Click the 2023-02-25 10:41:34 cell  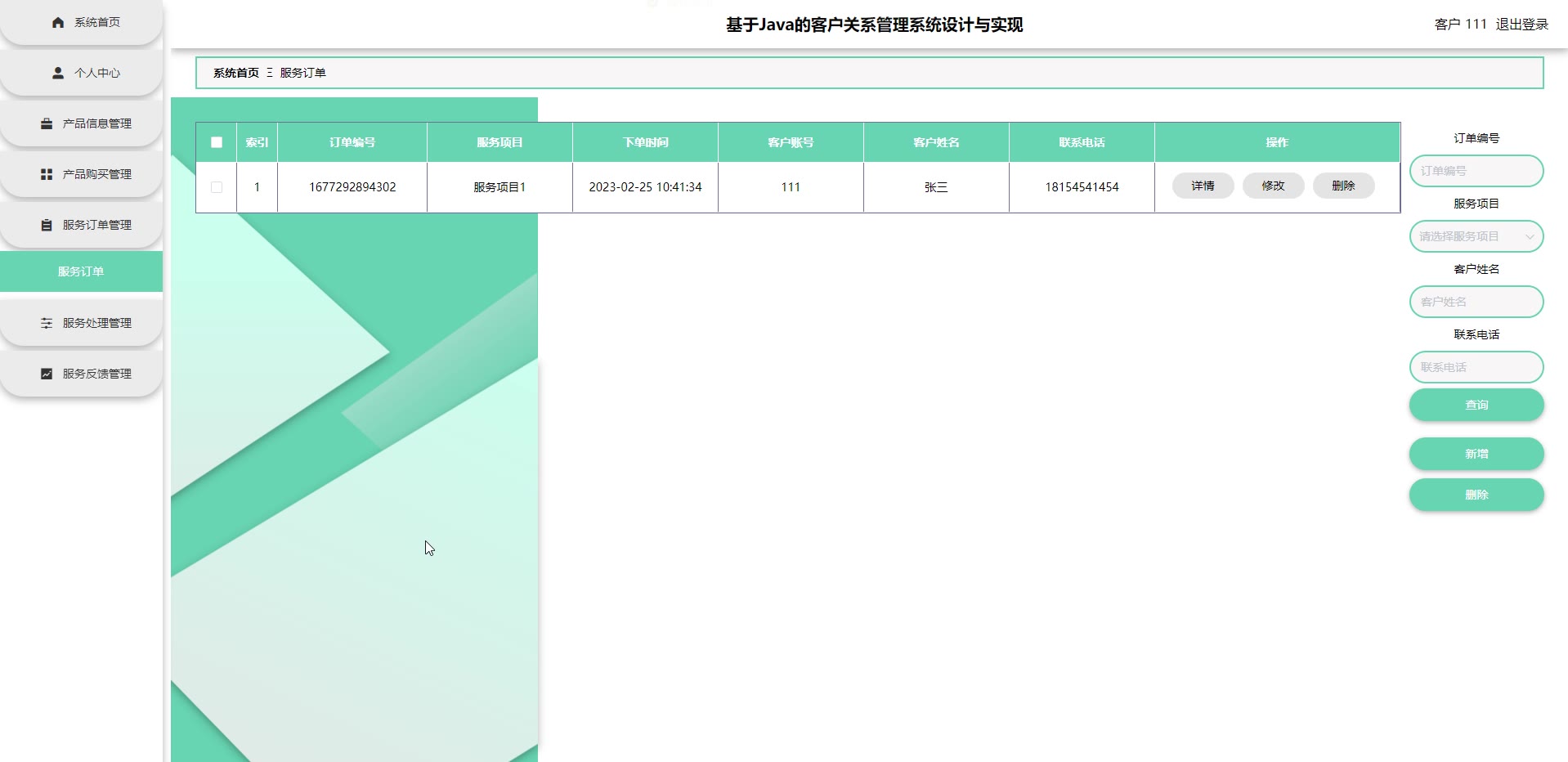click(645, 187)
